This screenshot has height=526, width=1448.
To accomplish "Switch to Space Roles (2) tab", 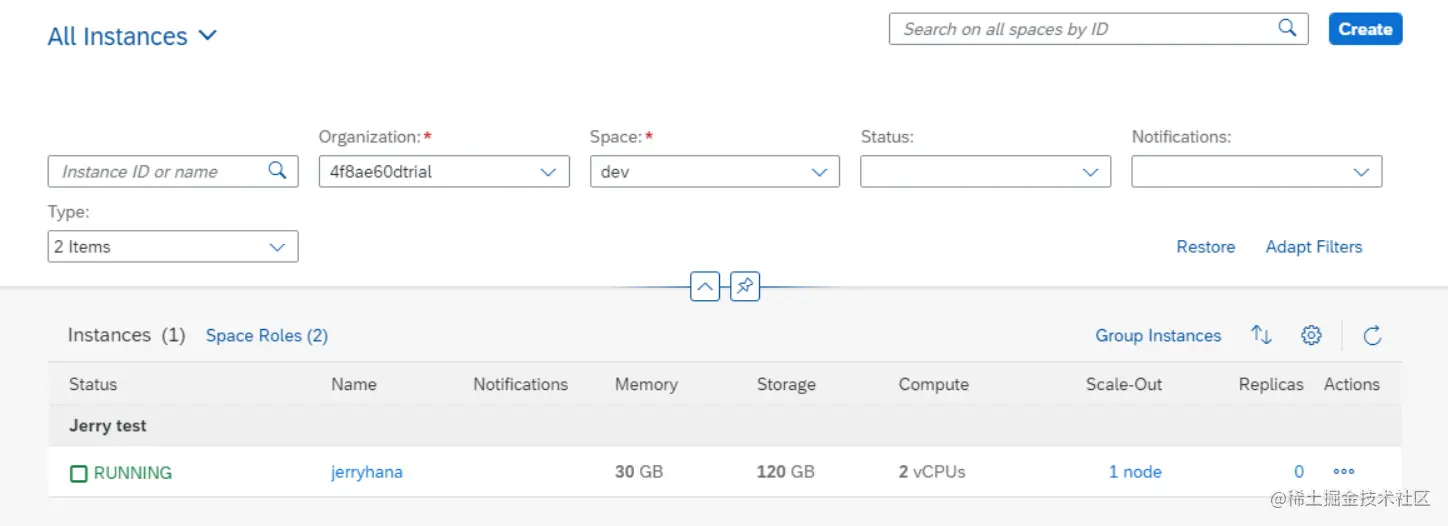I will [x=267, y=336].
